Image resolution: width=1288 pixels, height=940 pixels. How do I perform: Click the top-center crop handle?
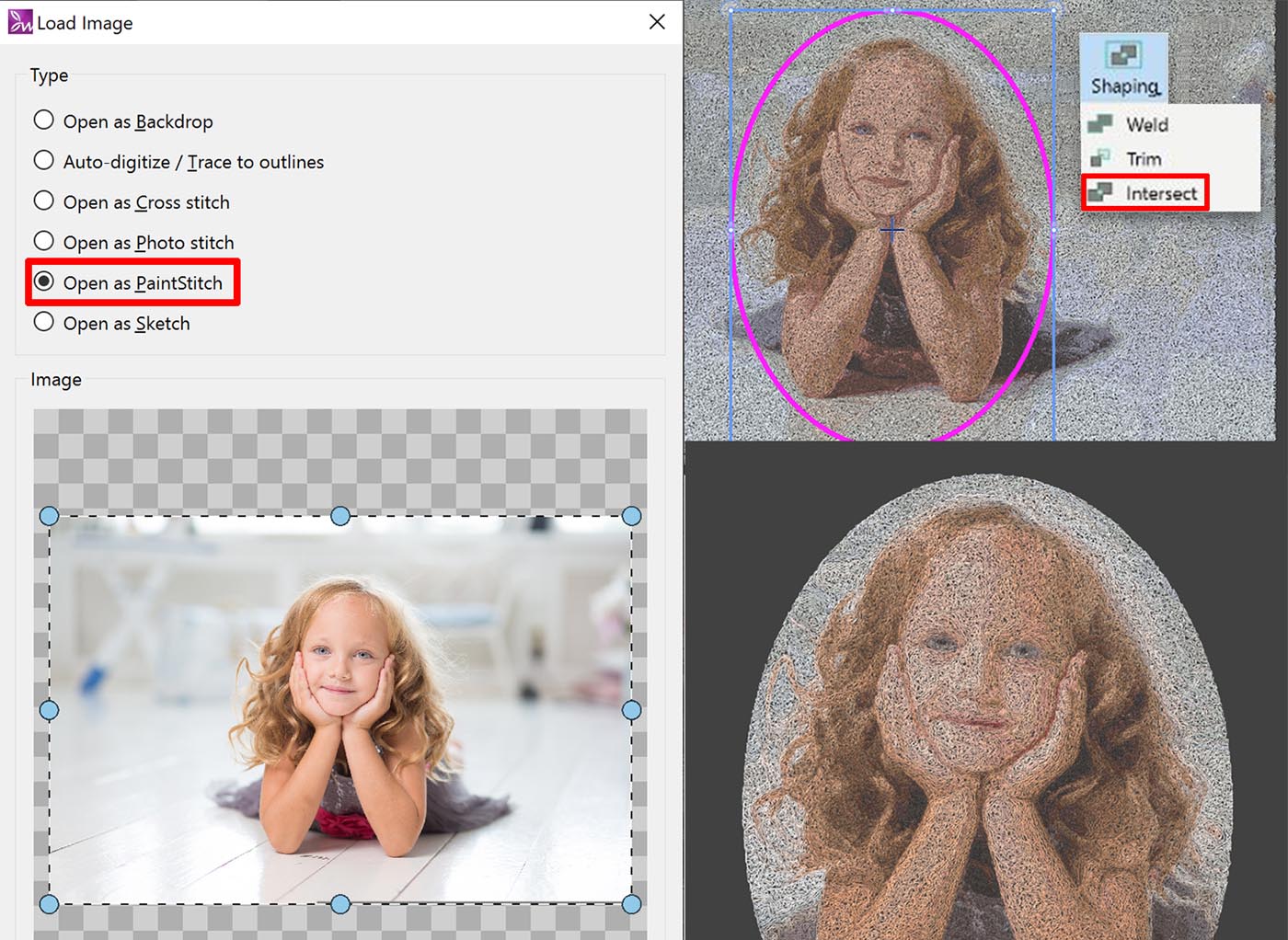pos(340,516)
